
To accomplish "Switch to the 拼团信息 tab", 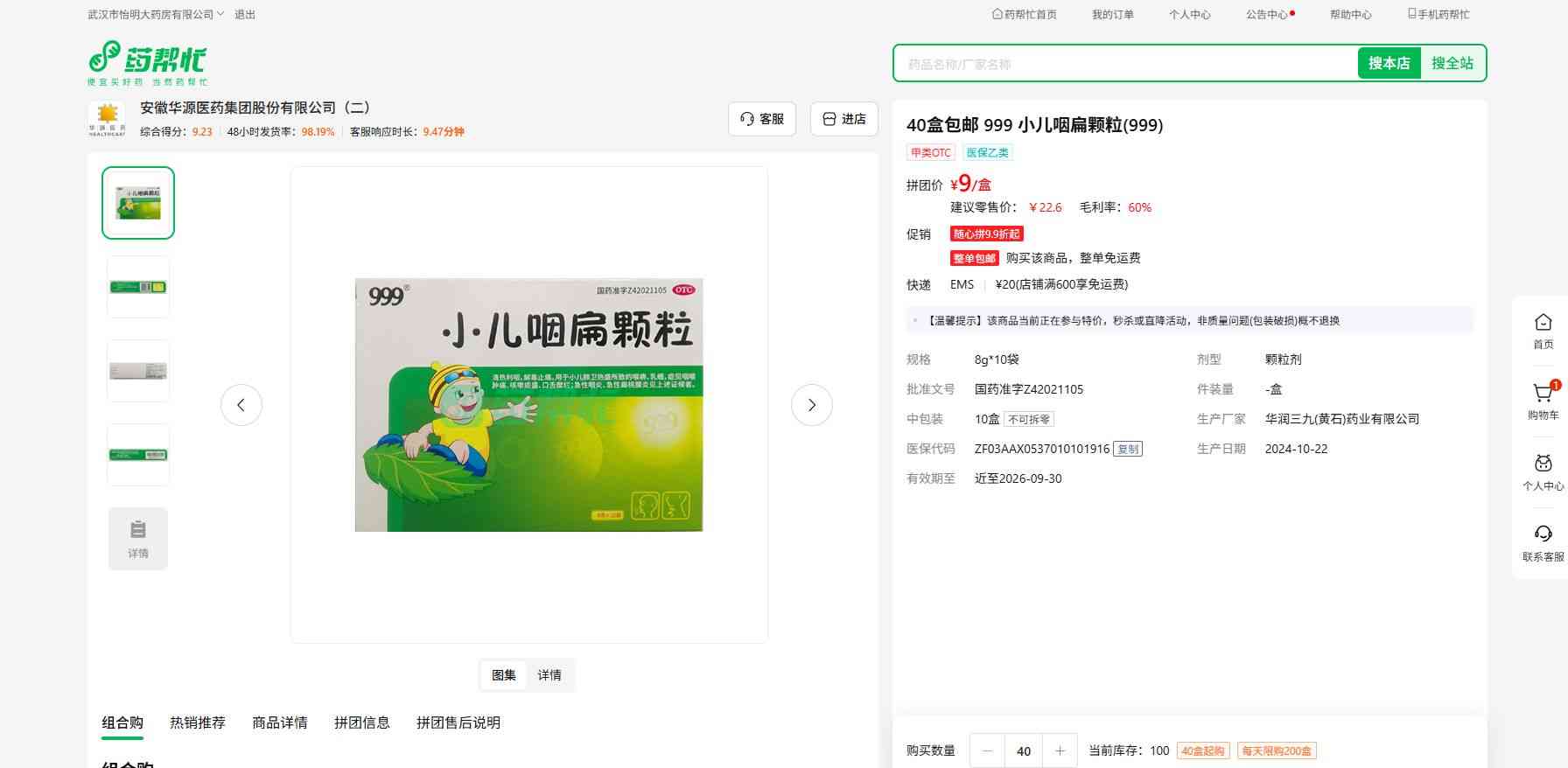I will (x=362, y=723).
